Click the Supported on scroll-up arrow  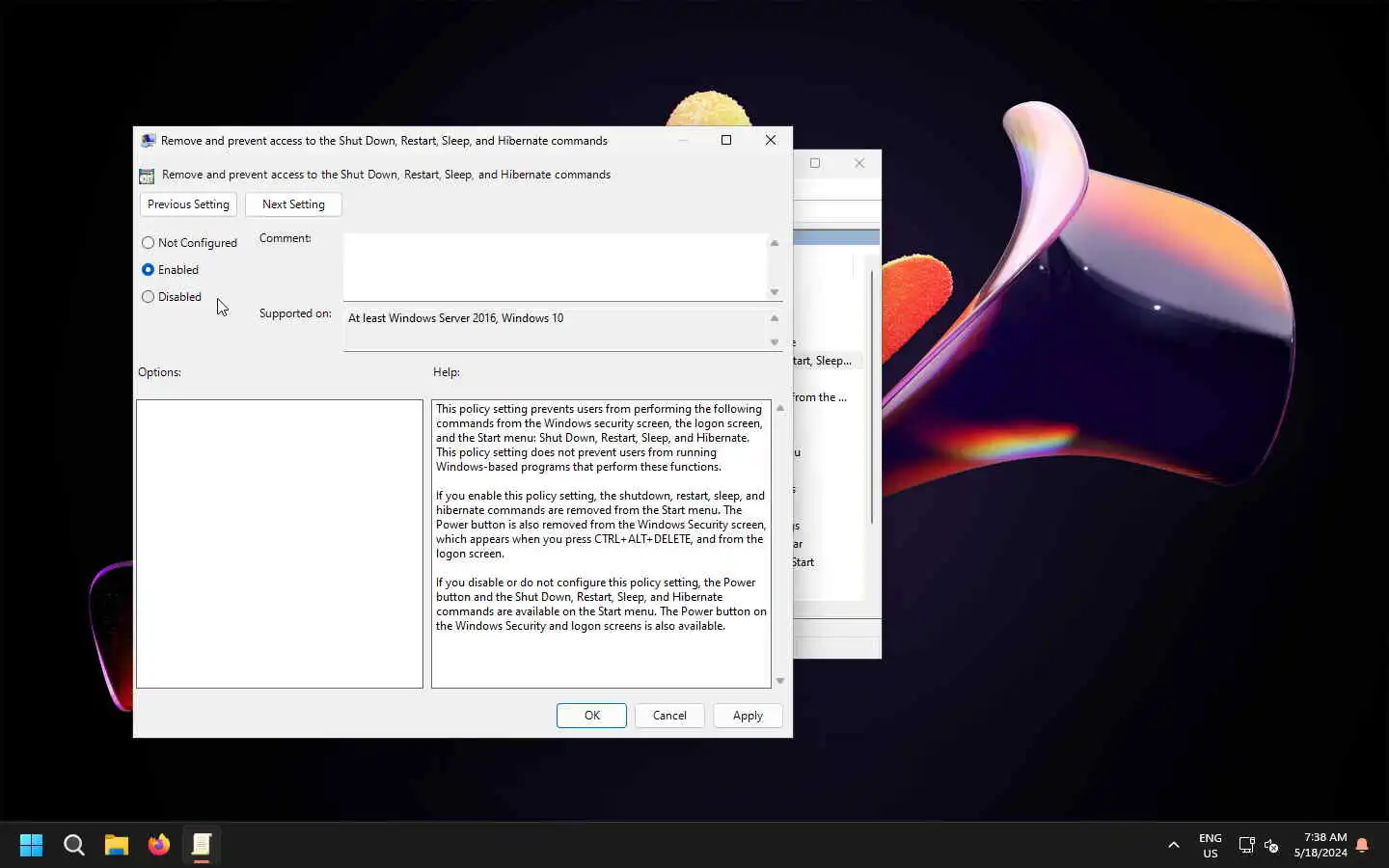775,318
